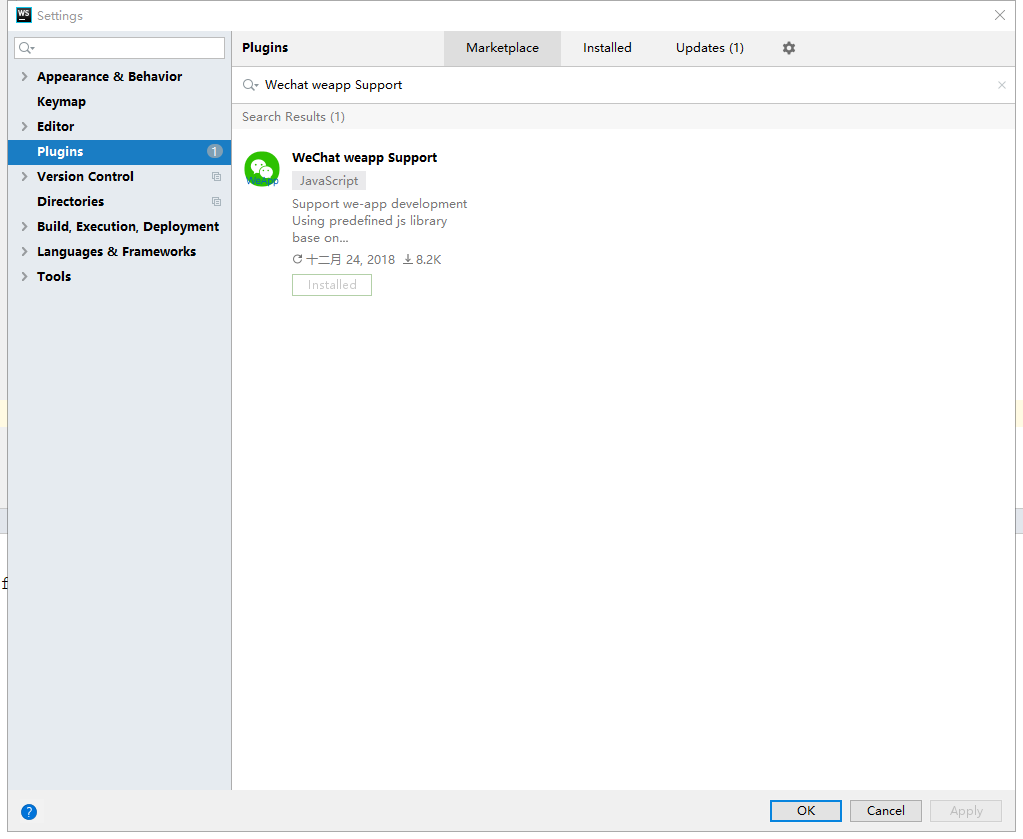
Task: Click the Directories project-level copy icon
Action: 217,202
